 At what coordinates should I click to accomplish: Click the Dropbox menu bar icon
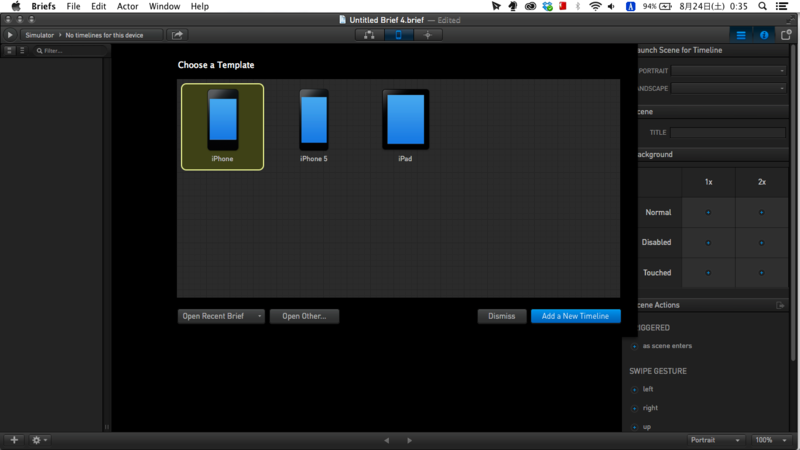tap(547, 6)
